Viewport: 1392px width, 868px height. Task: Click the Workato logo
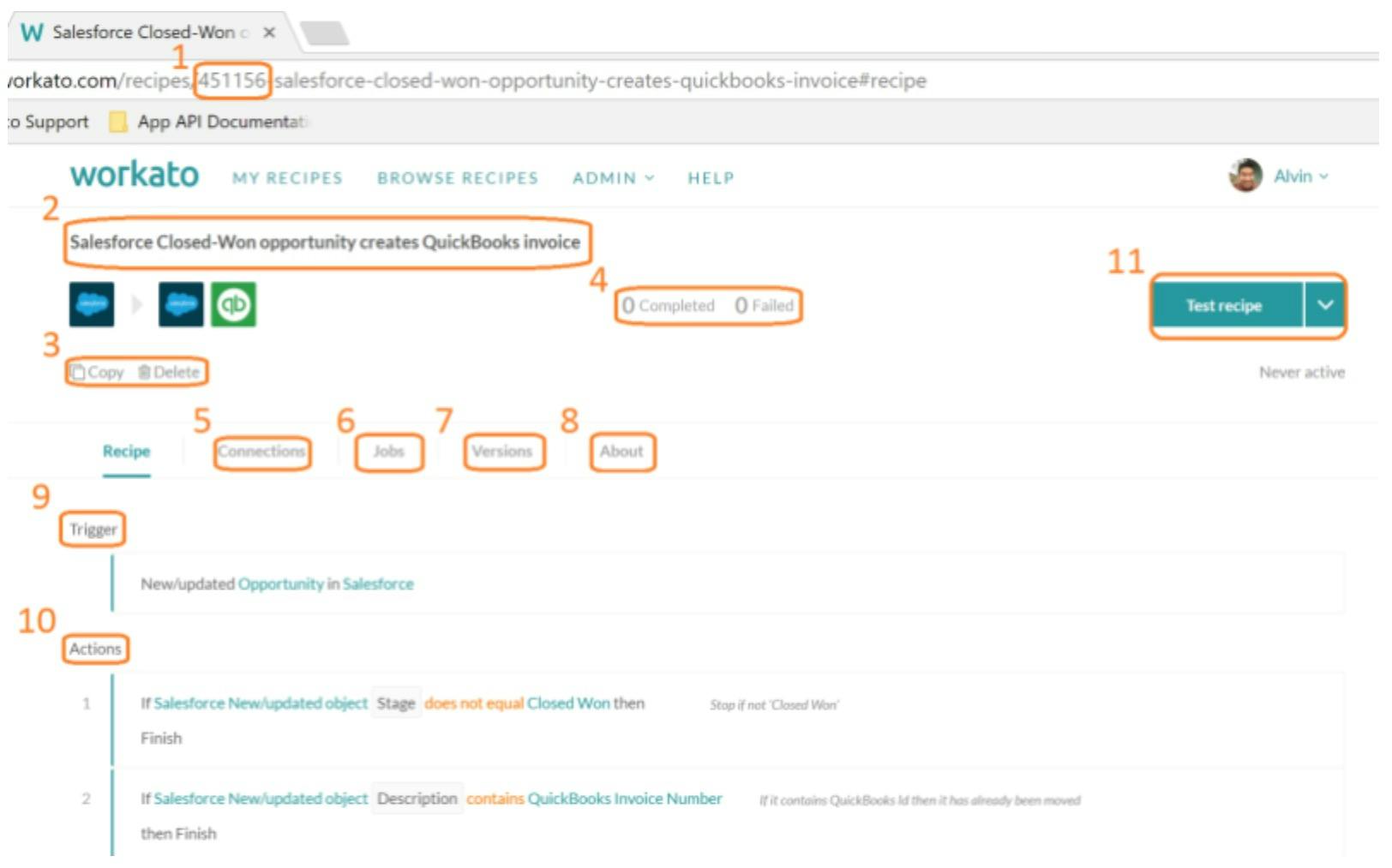coord(135,175)
